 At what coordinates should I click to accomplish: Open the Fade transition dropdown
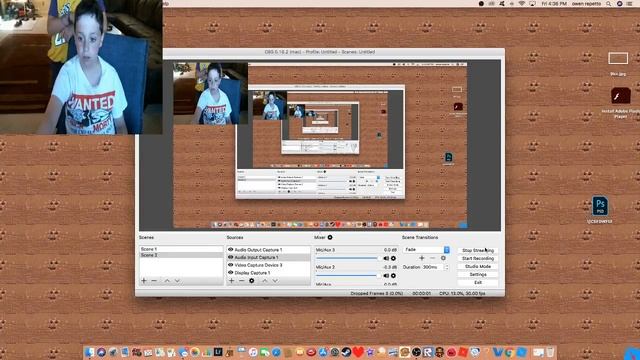coord(426,249)
